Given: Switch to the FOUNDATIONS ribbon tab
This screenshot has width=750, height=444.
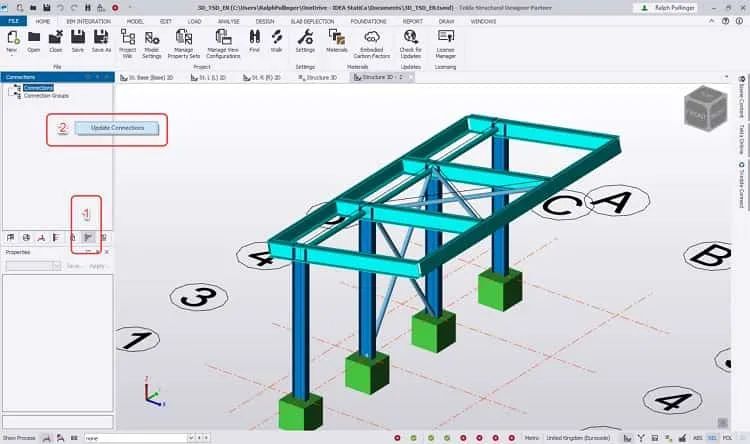Looking at the screenshot, I should tap(368, 22).
